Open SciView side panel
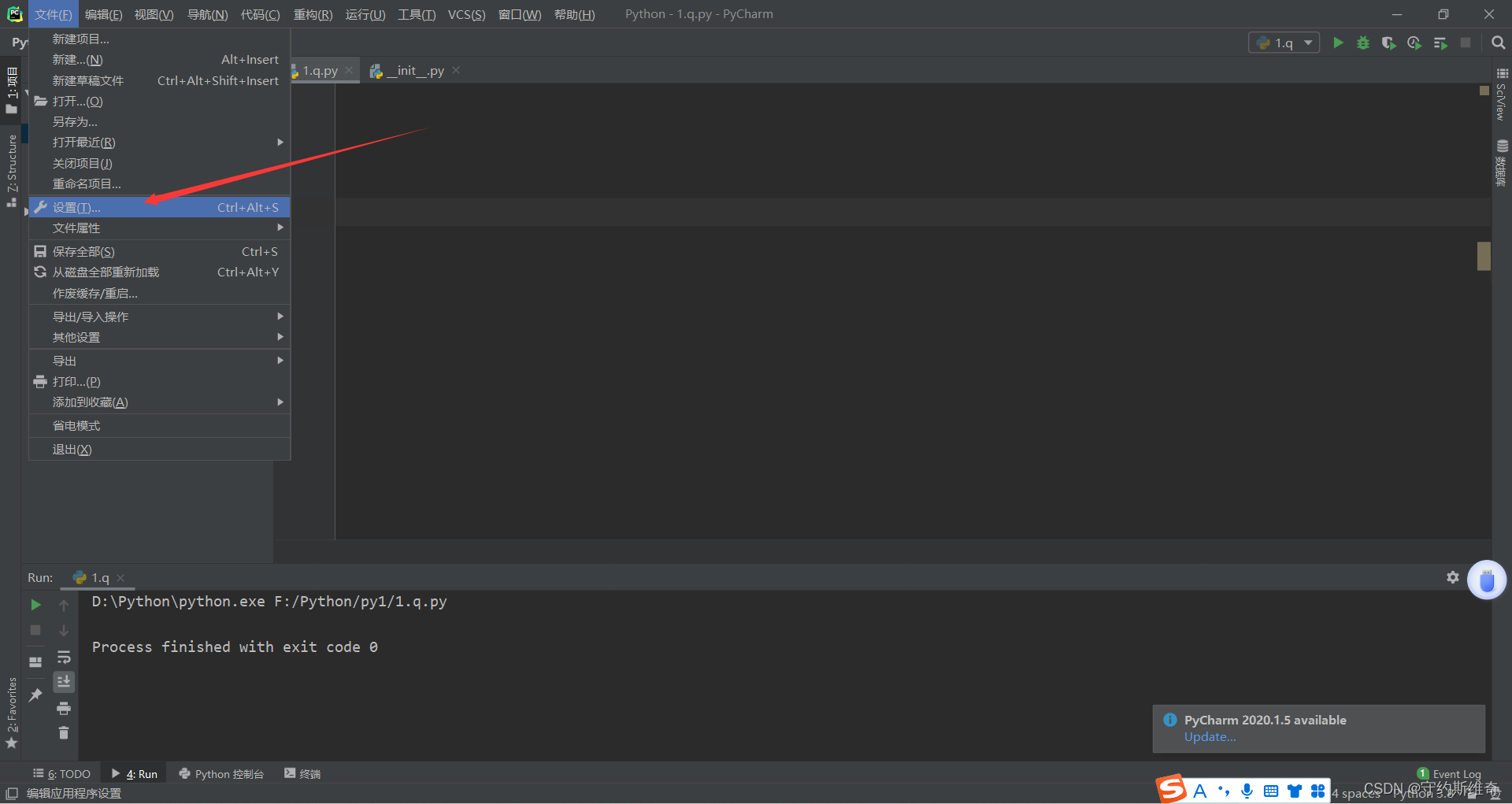Screen dimensions: 1512x804 point(1502,94)
